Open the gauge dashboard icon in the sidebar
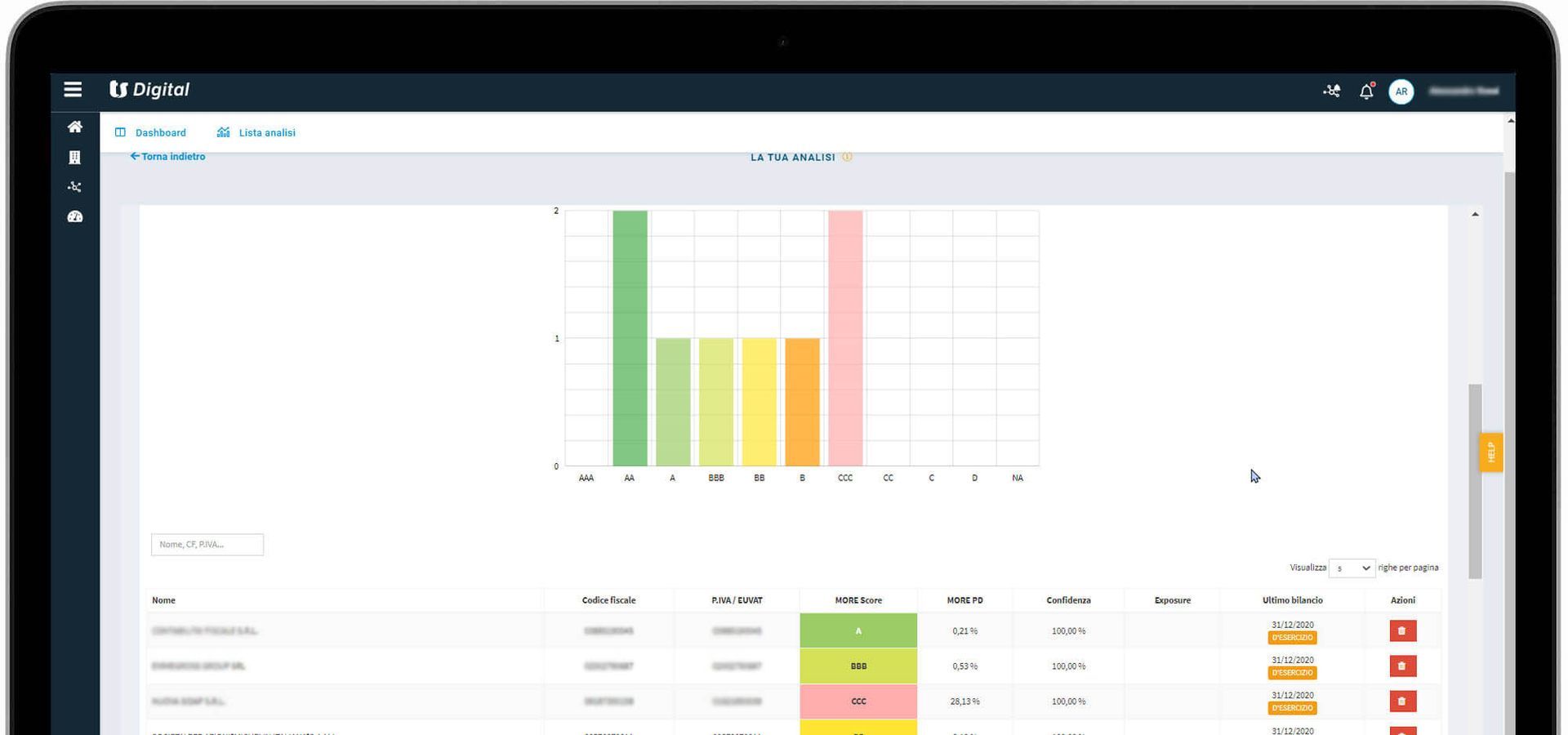This screenshot has width=1568, height=735. (x=75, y=216)
